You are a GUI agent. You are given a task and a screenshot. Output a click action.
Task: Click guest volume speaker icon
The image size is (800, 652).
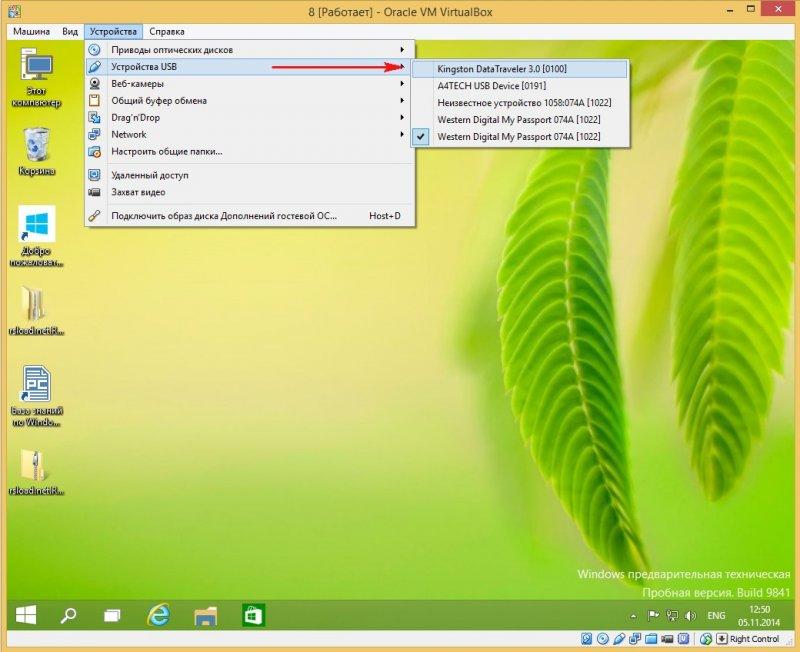pyautogui.click(x=690, y=616)
